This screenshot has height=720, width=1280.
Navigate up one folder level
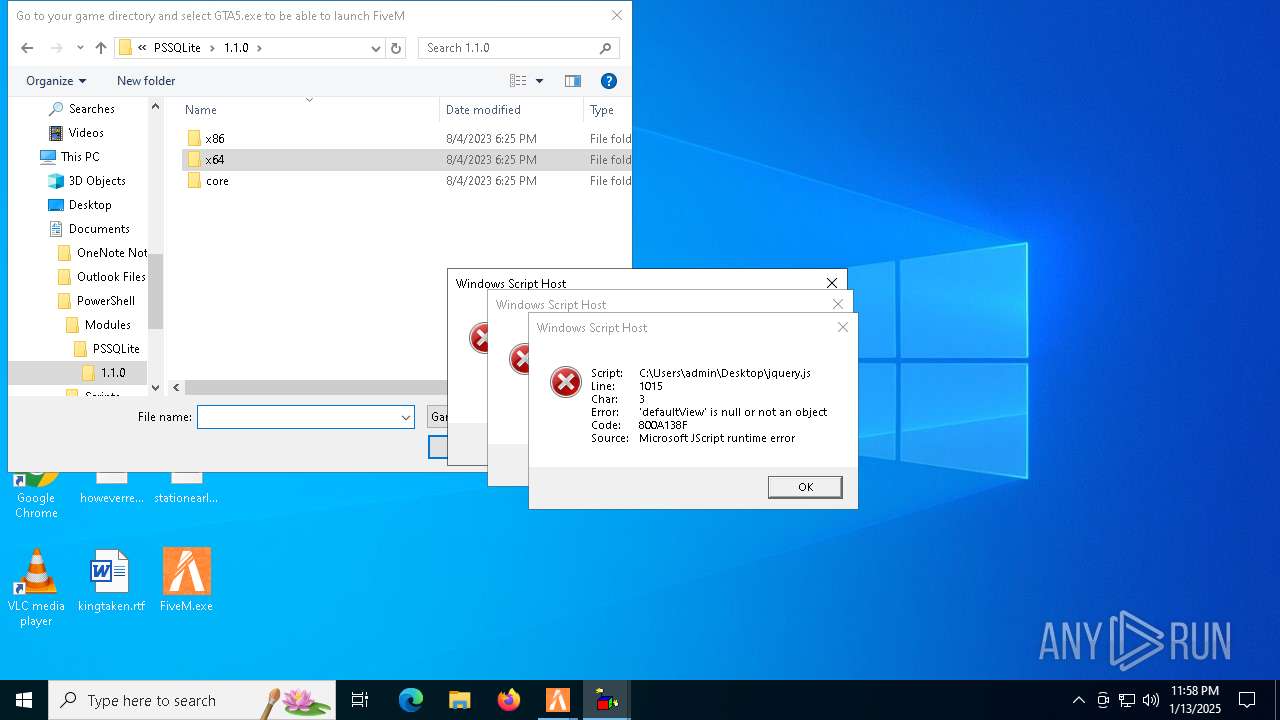[x=101, y=48]
